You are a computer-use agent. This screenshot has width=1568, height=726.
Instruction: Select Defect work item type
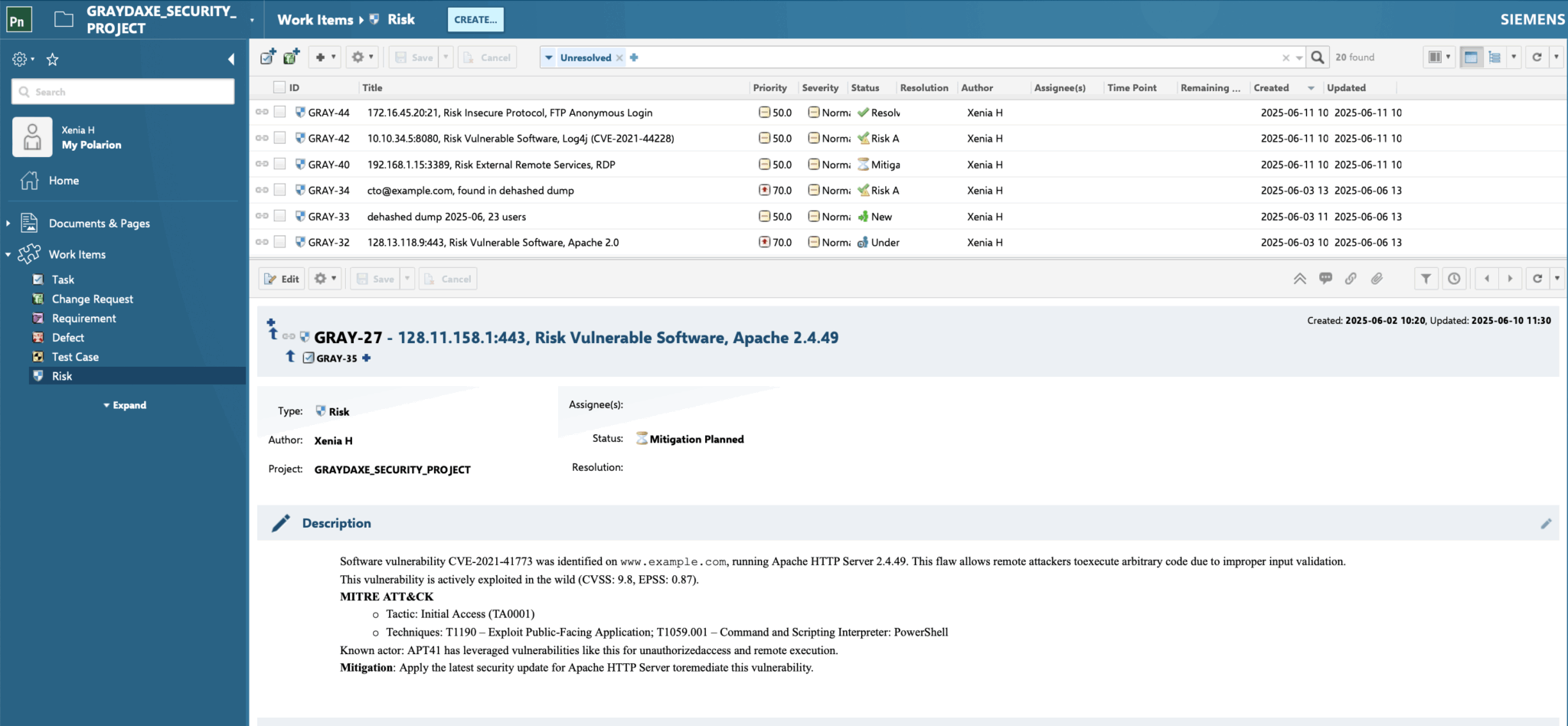tap(68, 338)
